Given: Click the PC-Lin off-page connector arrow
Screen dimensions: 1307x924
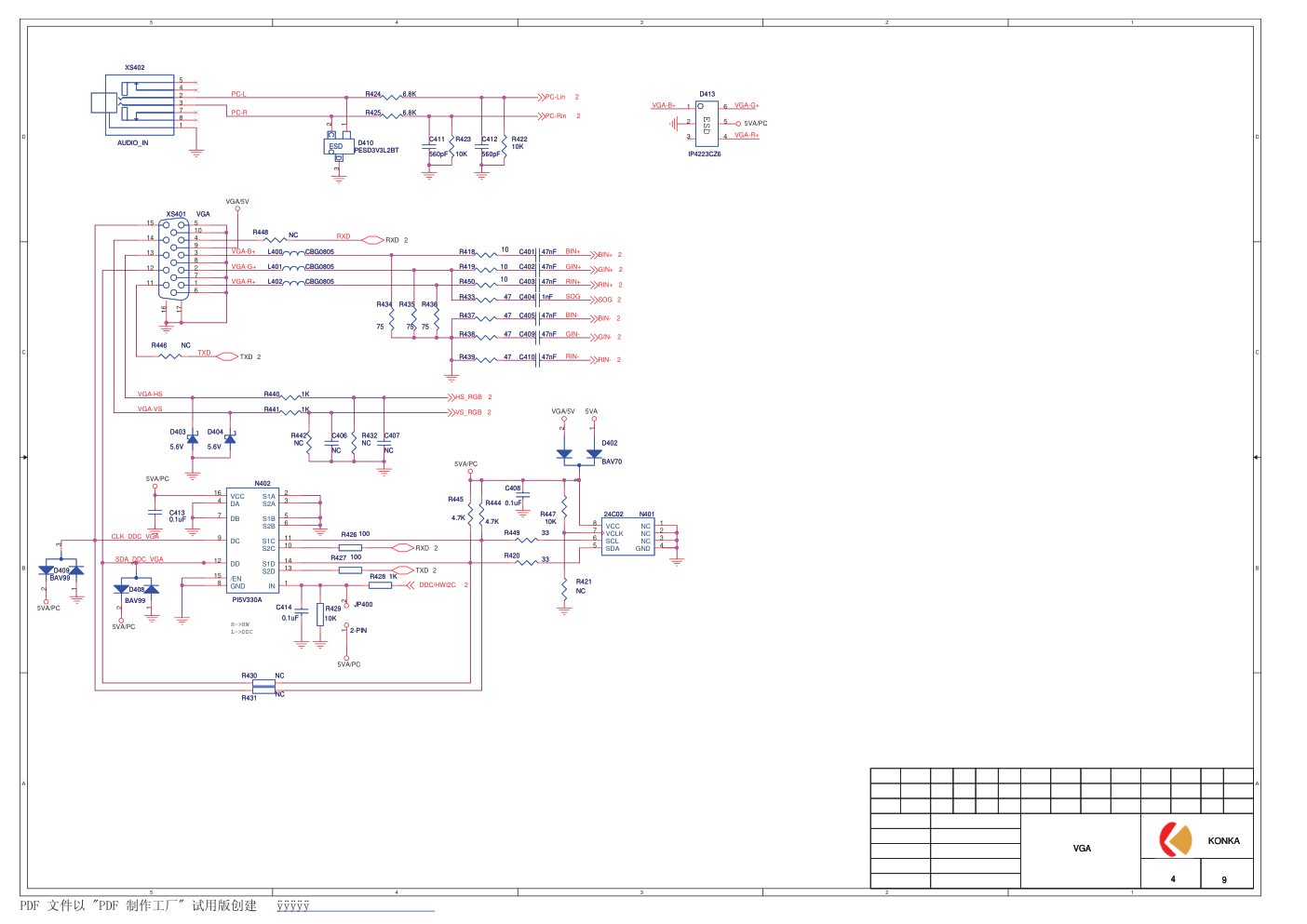Looking at the screenshot, I should click(x=541, y=97).
